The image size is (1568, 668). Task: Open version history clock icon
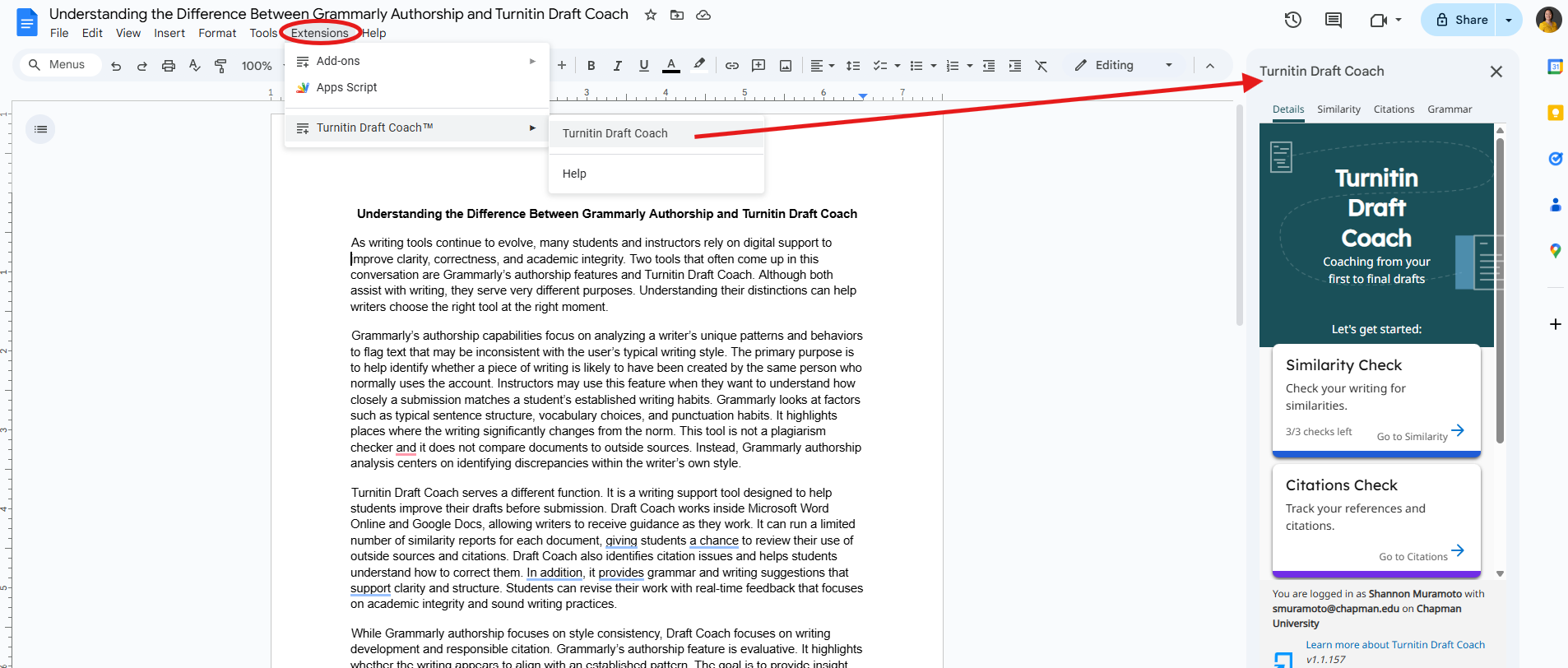(1293, 20)
